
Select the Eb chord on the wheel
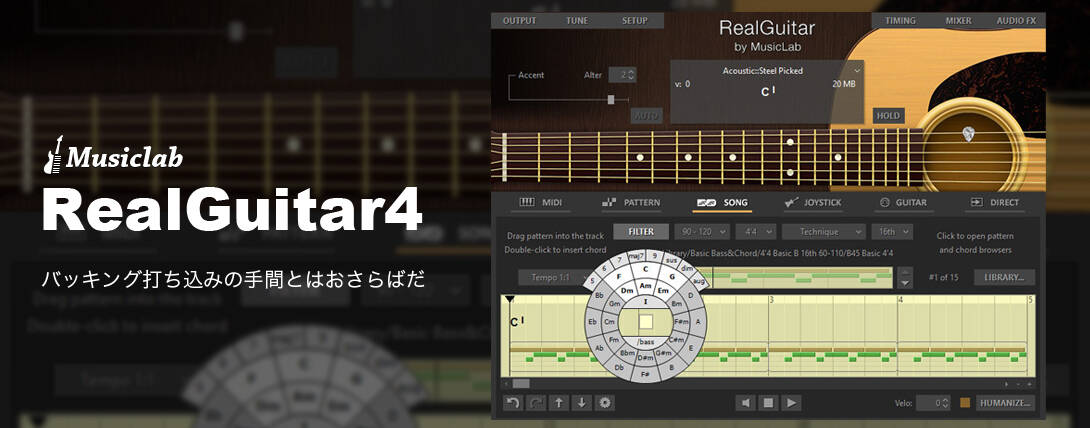point(593,322)
